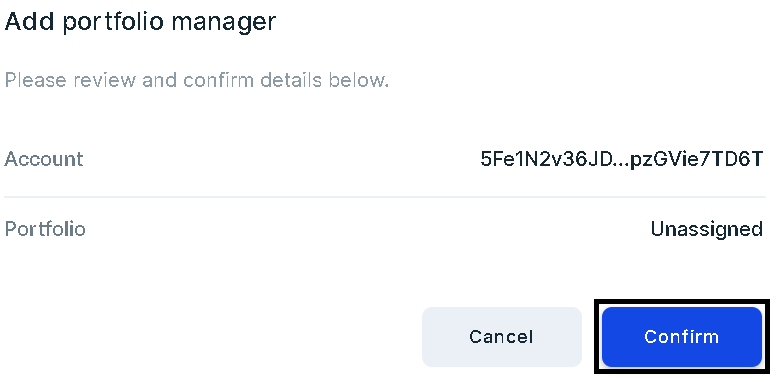
Task: Confirm adding the portfolio manager
Action: click(x=681, y=337)
